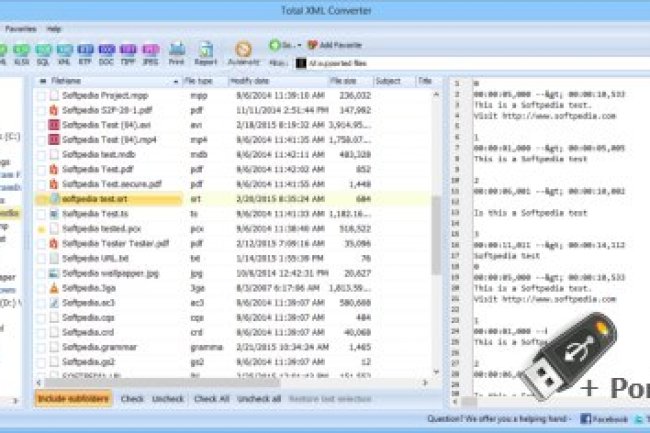Click the file list vertical scrollbar
Image resolution: width=650 pixels, height=433 pixels.
(437, 230)
